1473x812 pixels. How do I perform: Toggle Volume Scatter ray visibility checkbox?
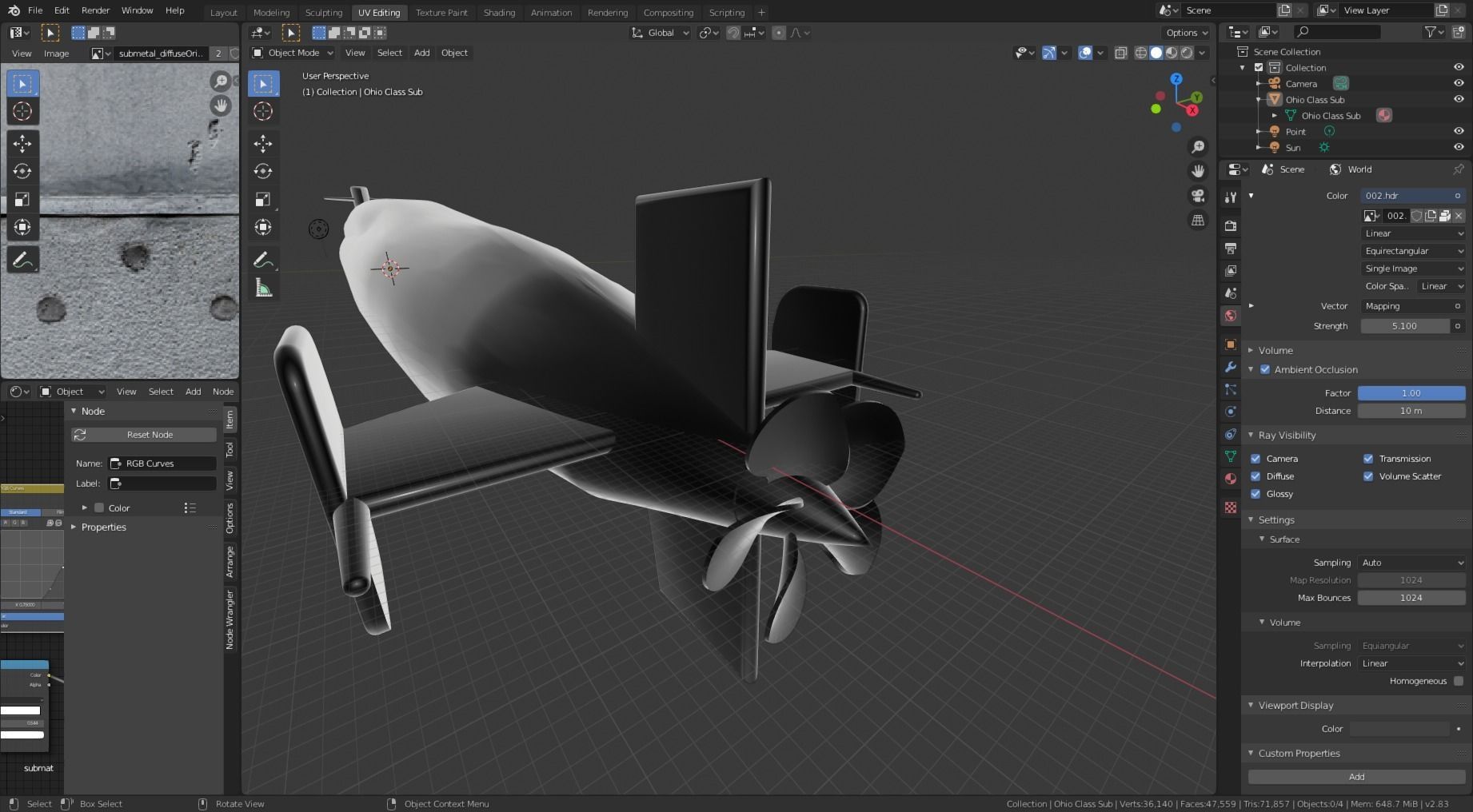1368,476
